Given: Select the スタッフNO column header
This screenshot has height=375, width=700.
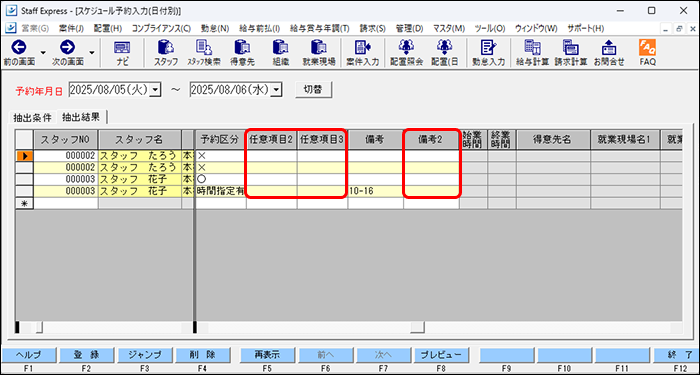Looking at the screenshot, I should tap(66, 140).
